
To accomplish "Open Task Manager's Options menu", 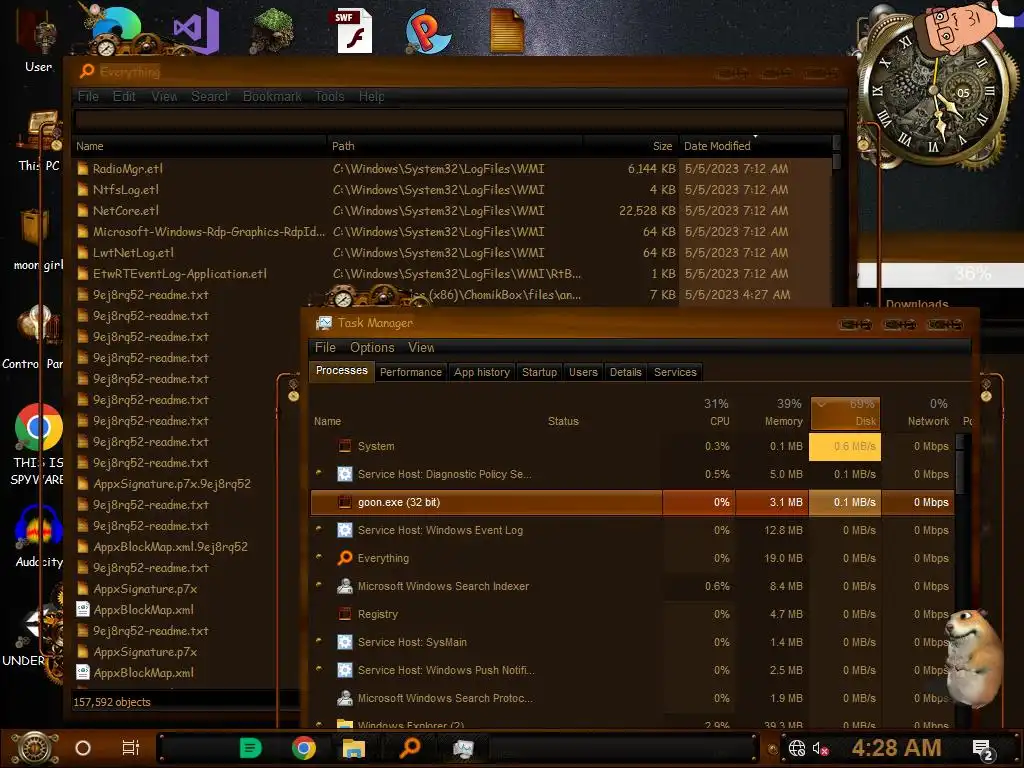I will click(x=372, y=347).
